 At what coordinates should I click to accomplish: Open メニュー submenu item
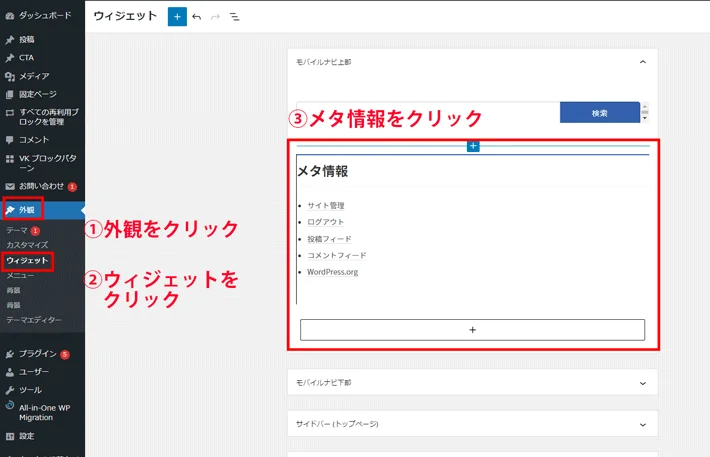click(20, 275)
